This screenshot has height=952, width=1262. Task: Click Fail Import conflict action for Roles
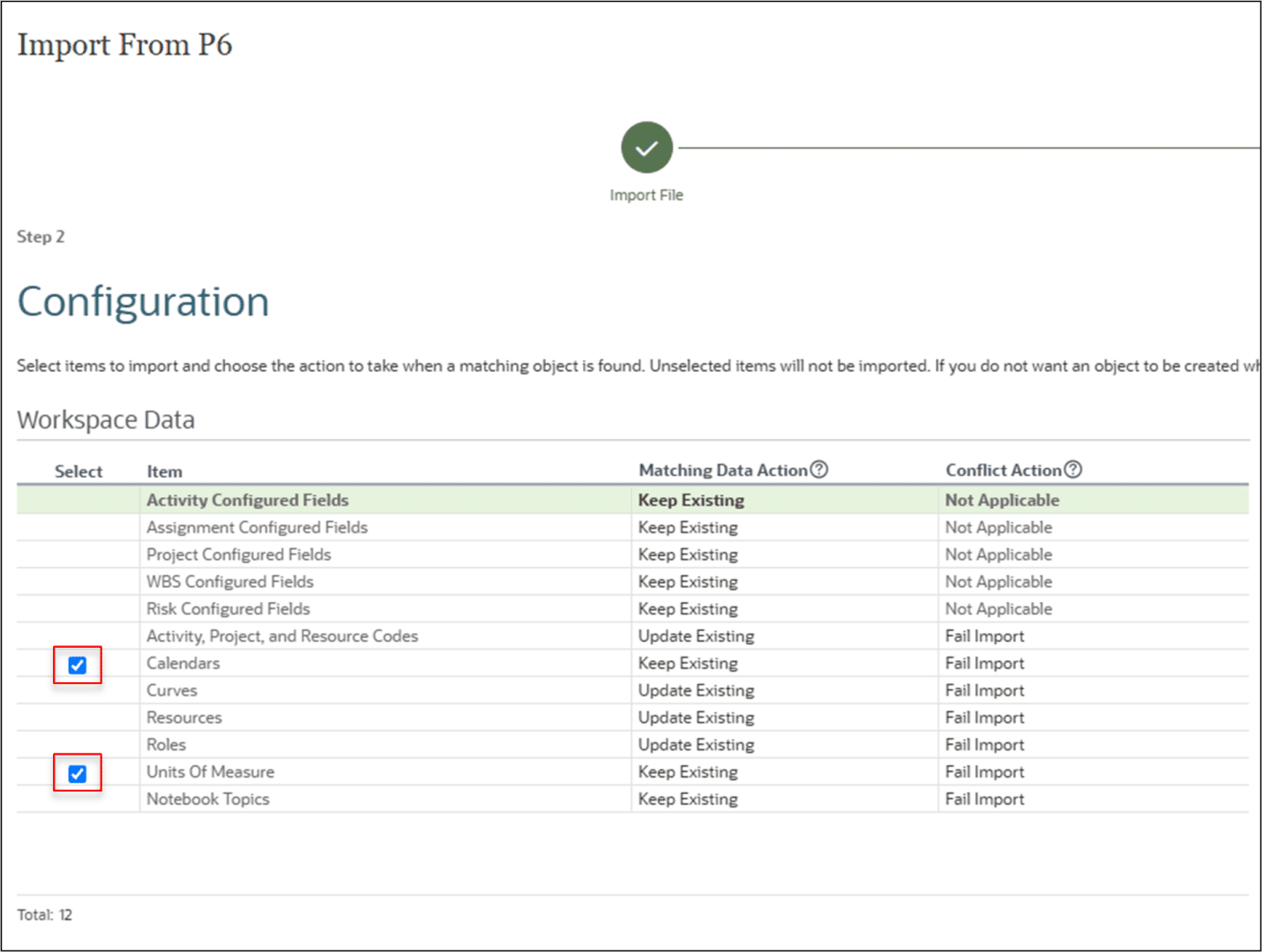point(984,745)
